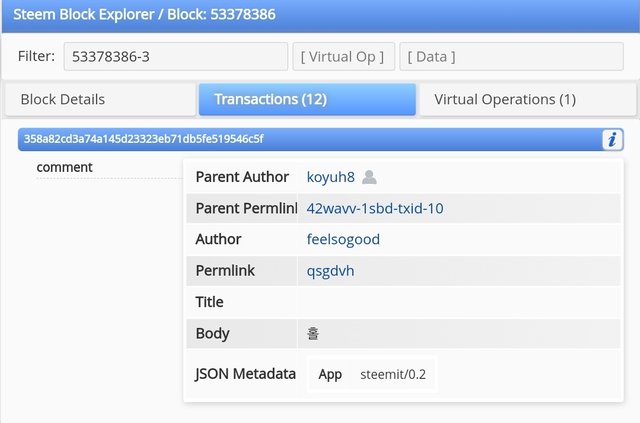
Task: Open author feelsogood link
Action: (343, 239)
